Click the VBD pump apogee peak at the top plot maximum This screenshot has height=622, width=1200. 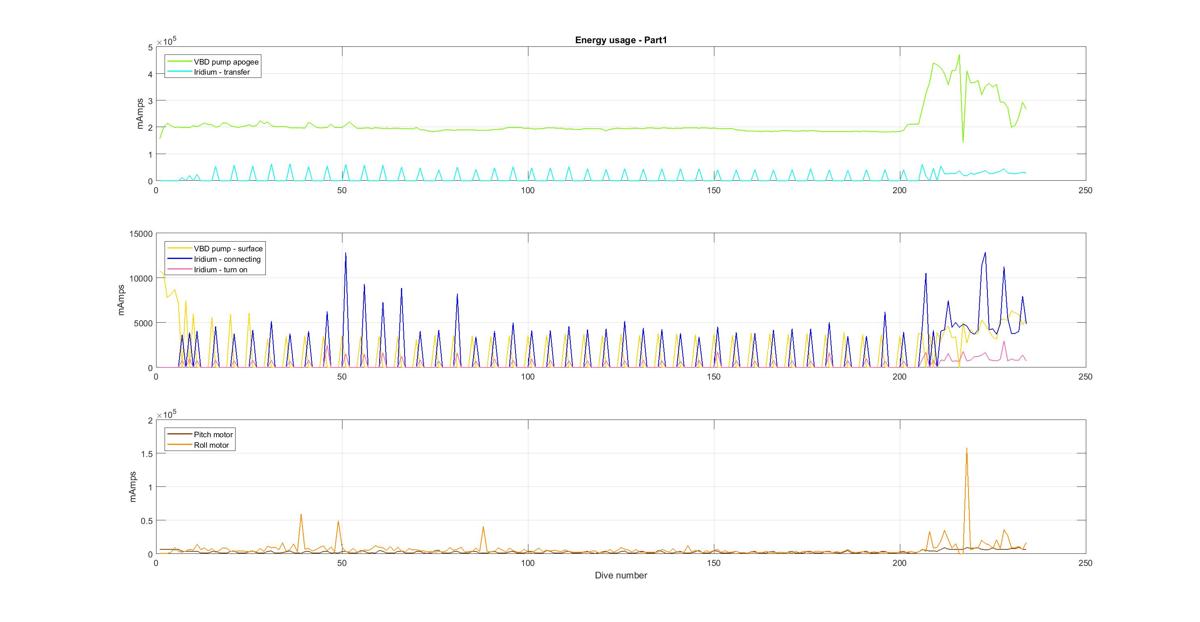[958, 56]
